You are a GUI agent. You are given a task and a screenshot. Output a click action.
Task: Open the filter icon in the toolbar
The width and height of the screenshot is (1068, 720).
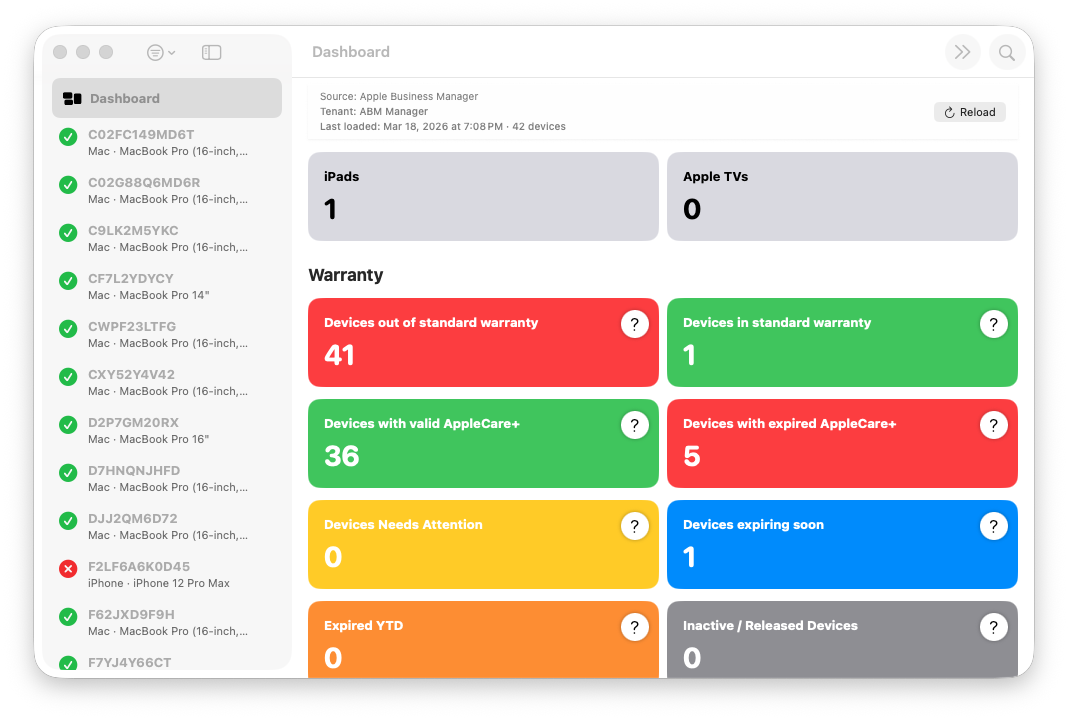point(156,52)
